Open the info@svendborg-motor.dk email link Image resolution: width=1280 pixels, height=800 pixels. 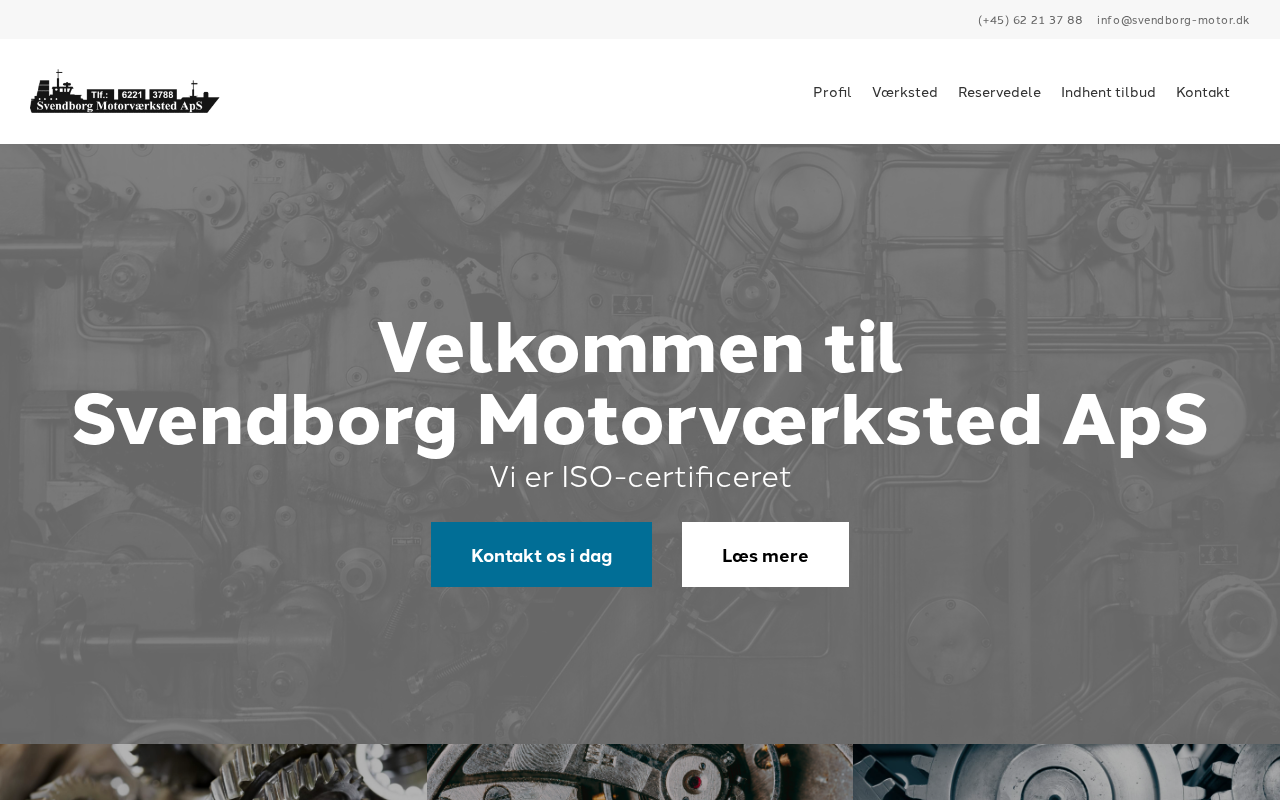1173,20
